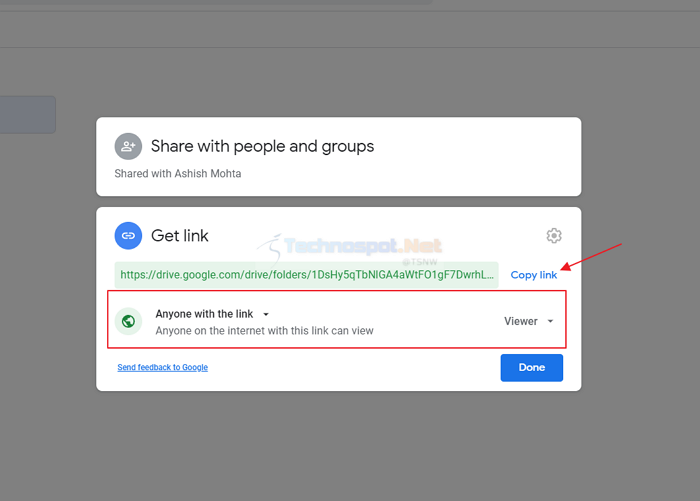Click the Copy link button
This screenshot has width=700, height=501.
[x=533, y=275]
